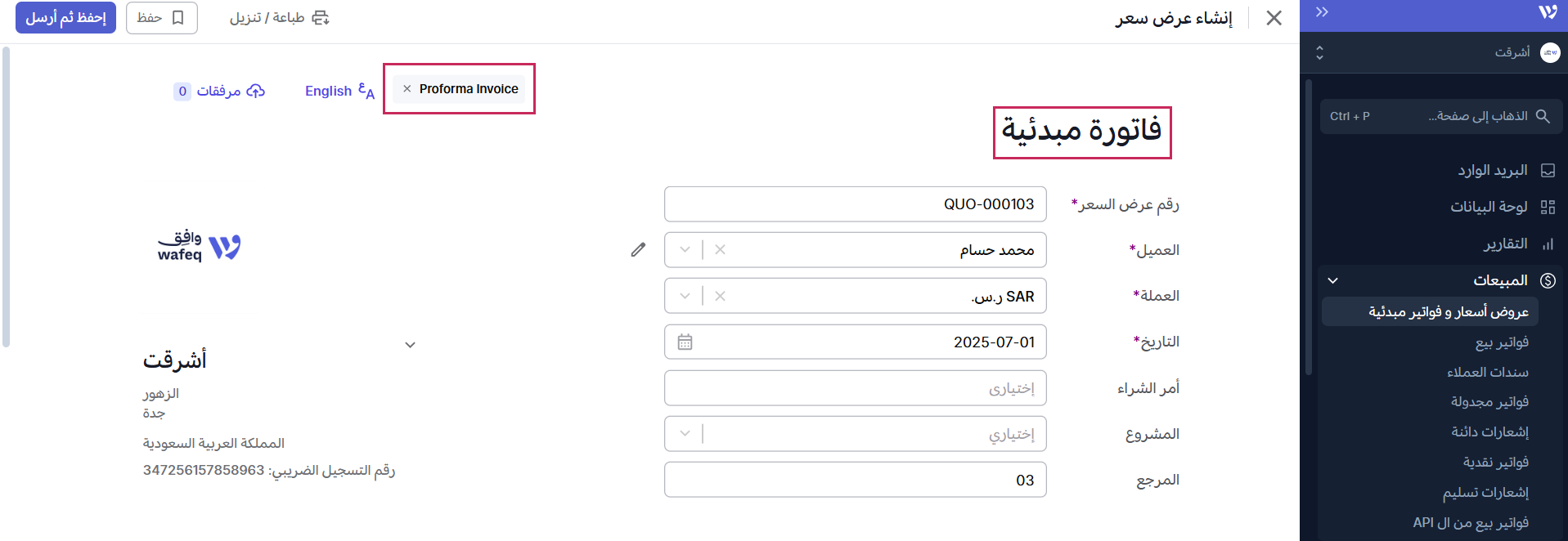This screenshot has width=1568, height=541.
Task: Expand the project dropdown field
Action: coord(685,434)
